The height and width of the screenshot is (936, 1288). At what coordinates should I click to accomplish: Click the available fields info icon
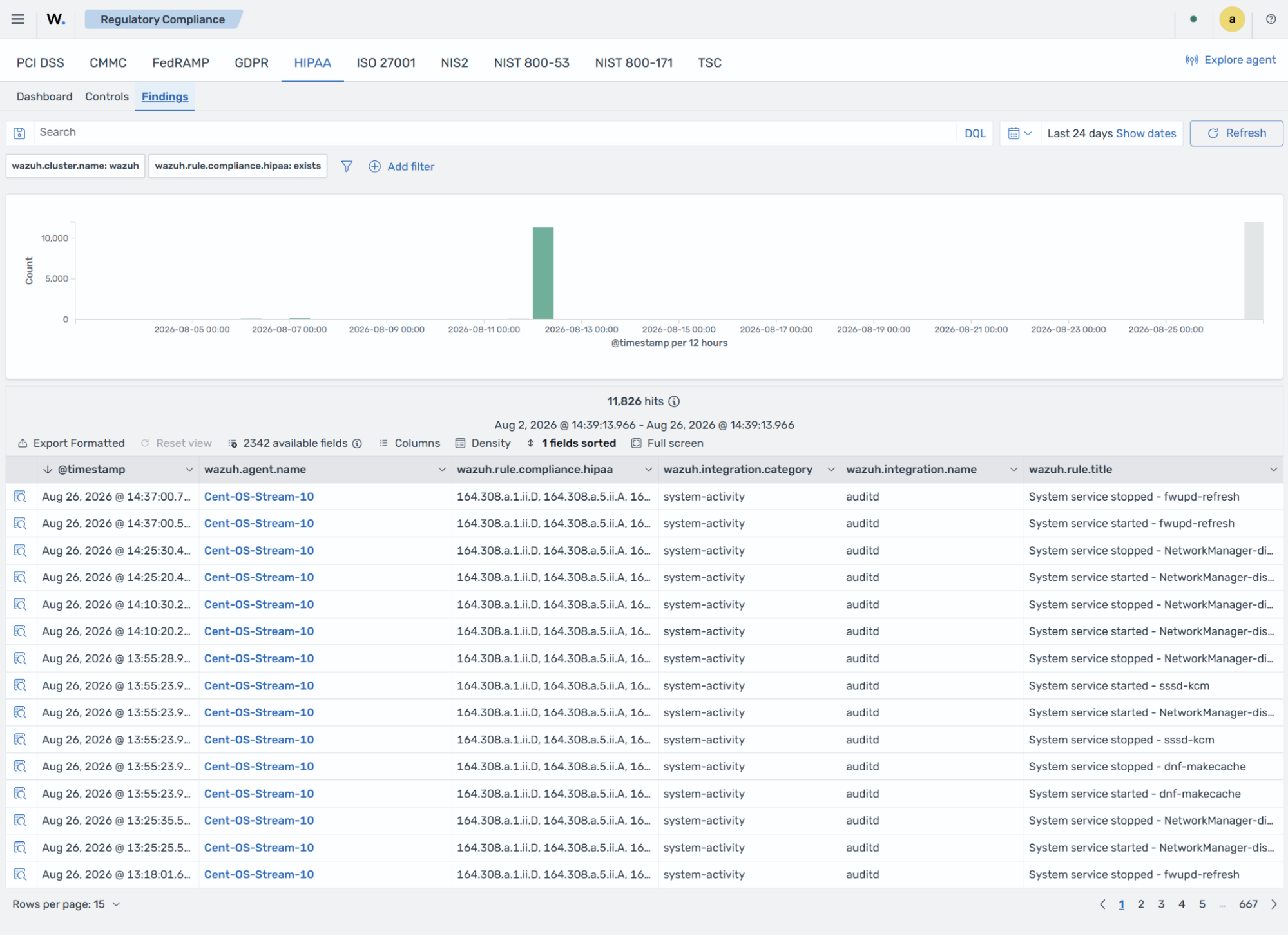coord(357,443)
